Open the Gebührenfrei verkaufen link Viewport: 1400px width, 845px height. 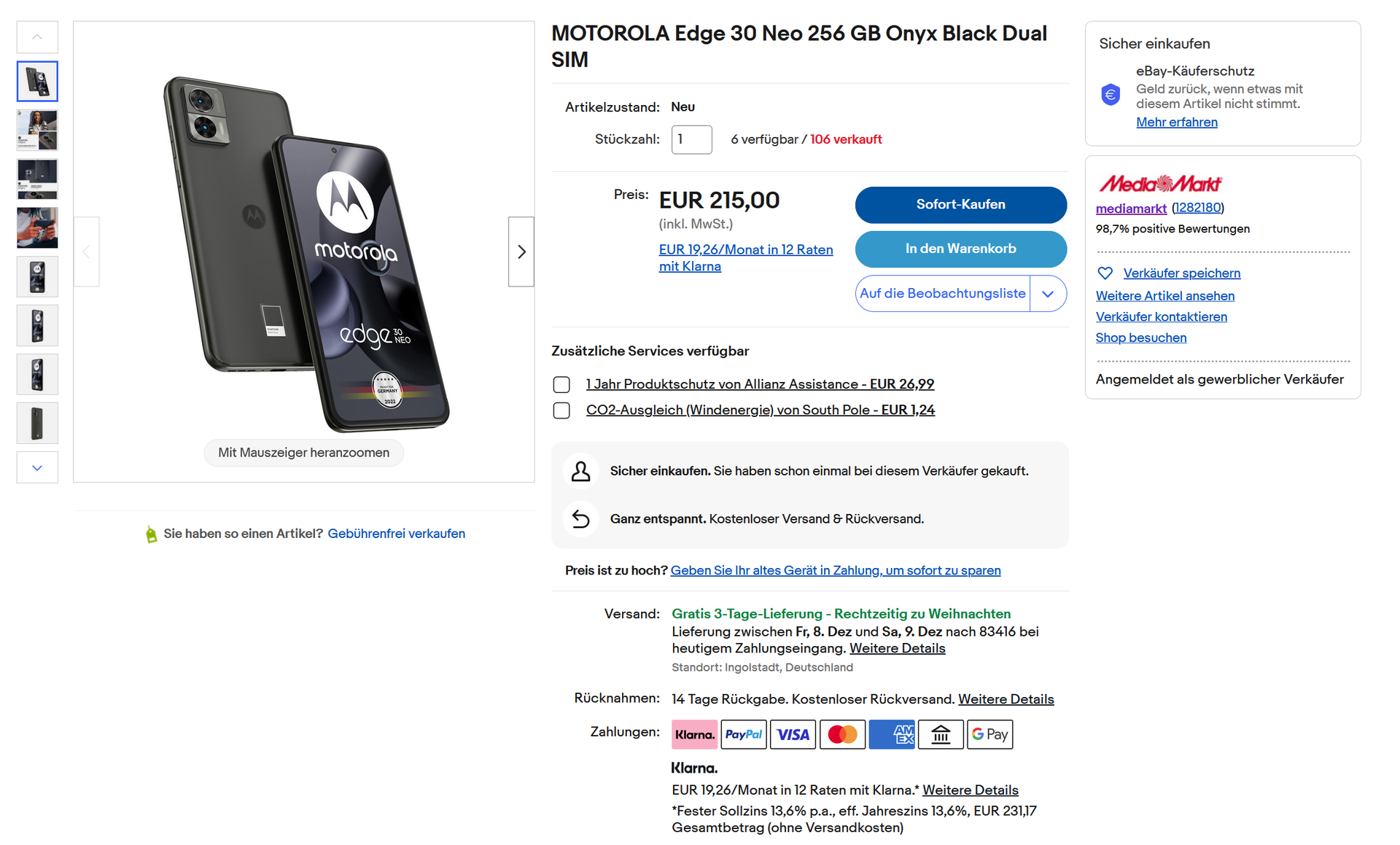[x=396, y=534]
